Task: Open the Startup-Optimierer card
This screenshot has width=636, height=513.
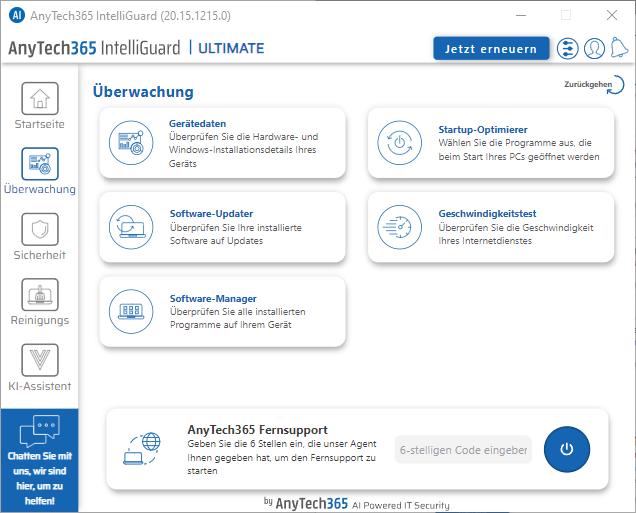Action: point(490,142)
